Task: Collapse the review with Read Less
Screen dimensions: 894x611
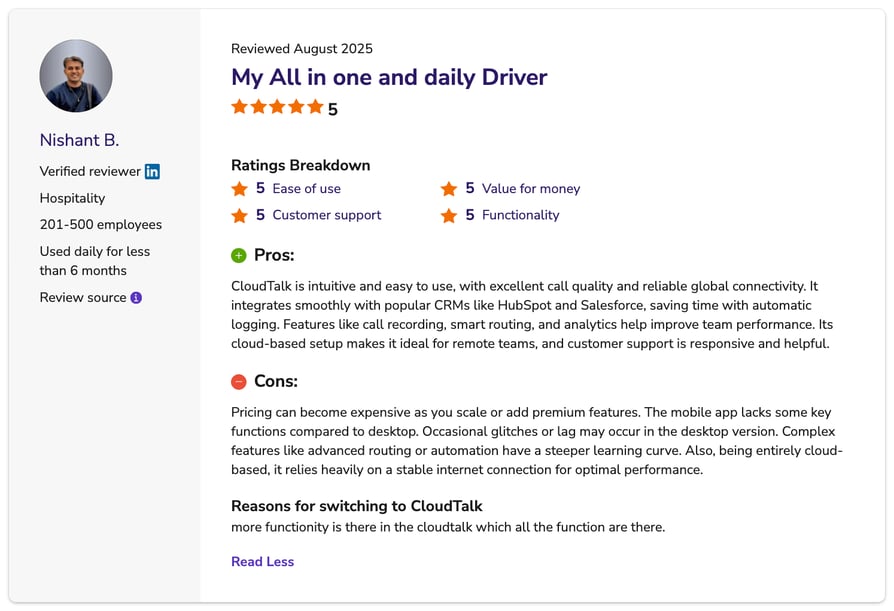Action: (x=262, y=561)
